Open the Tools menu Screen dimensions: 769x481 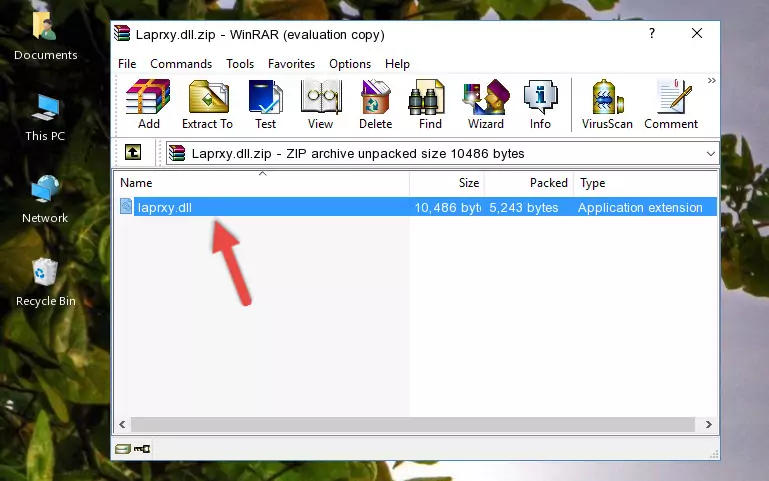240,64
